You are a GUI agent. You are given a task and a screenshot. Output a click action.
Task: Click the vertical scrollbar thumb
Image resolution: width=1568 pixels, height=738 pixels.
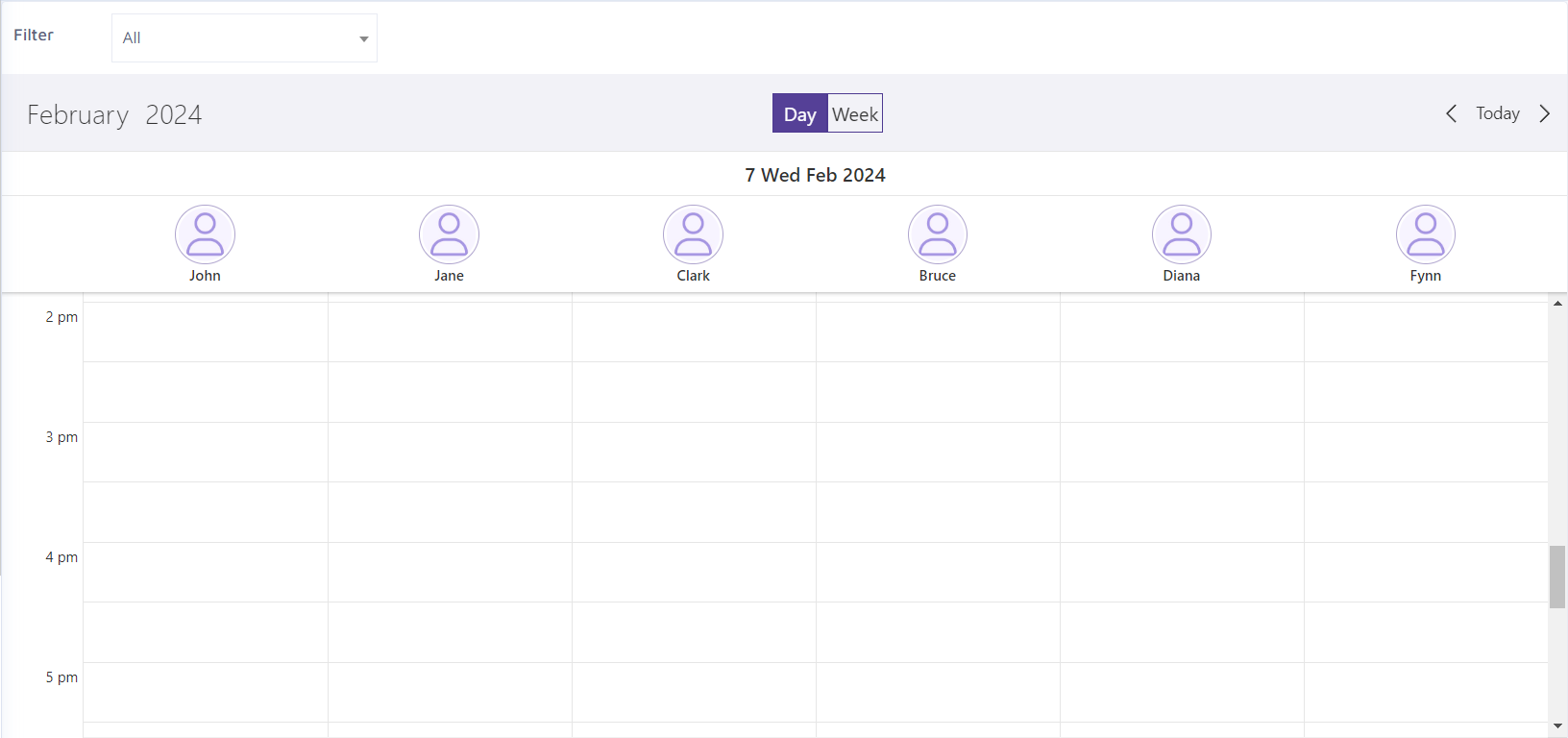pos(1557,577)
